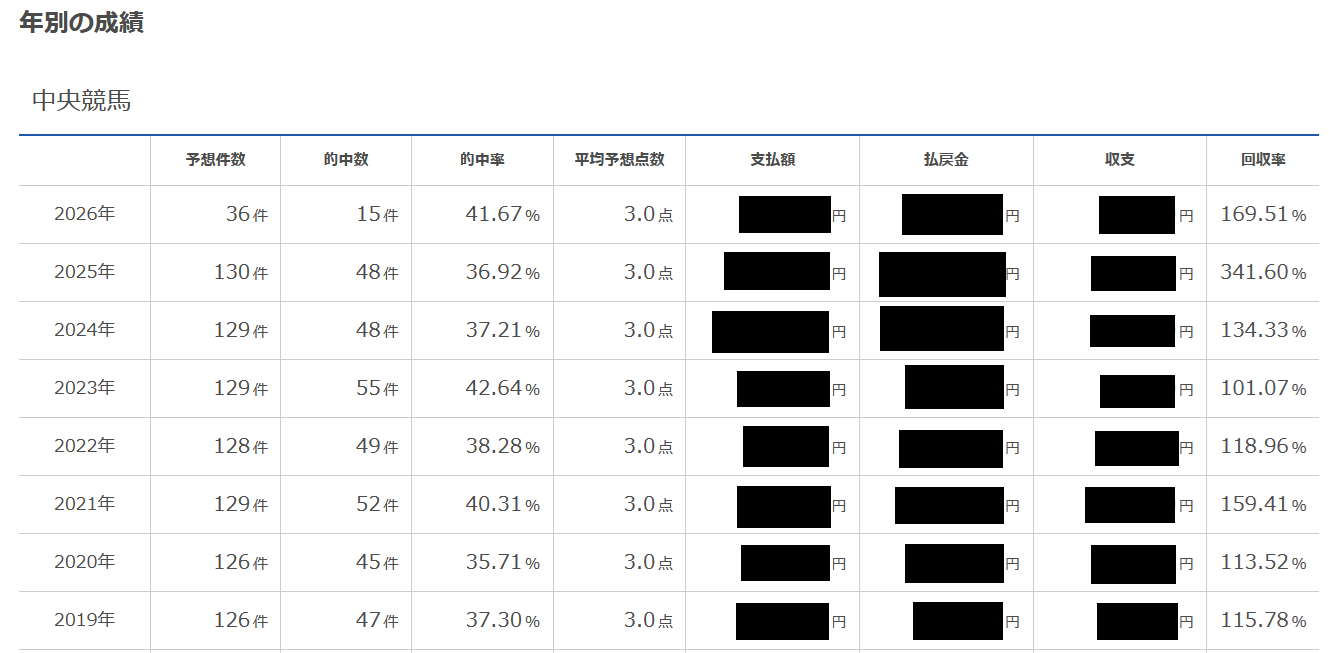This screenshot has width=1329, height=653.
Task: Click the 2025年 row label
Action: 85,272
